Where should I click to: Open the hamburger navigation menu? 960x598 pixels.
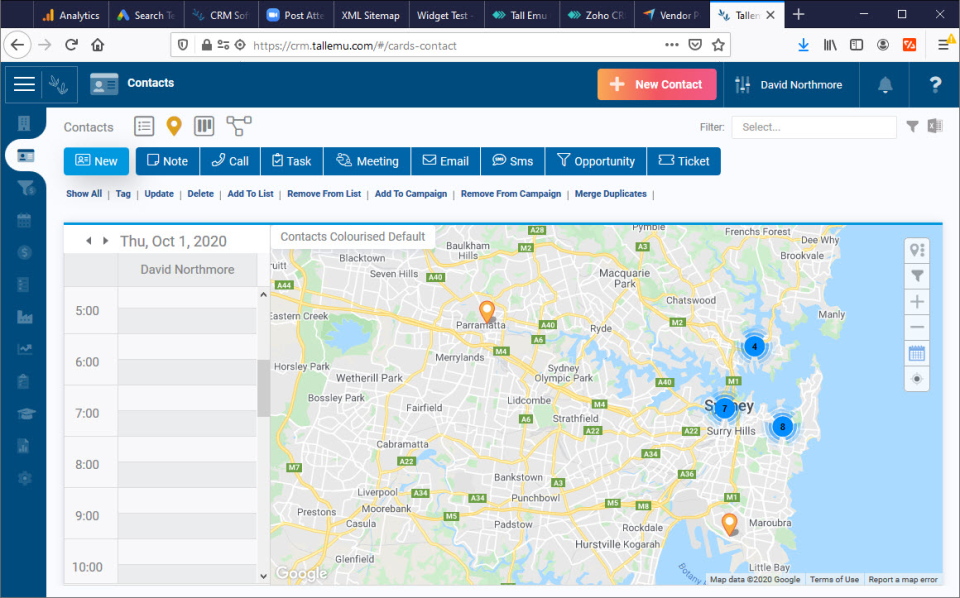[24, 84]
